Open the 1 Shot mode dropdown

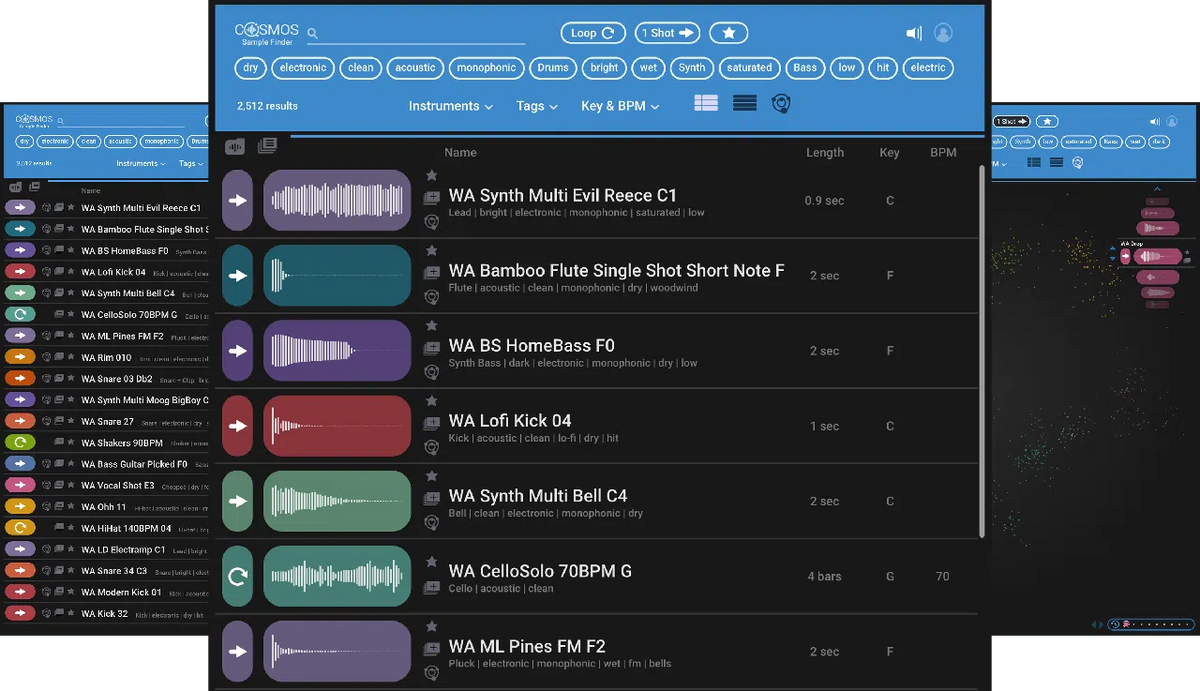click(x=666, y=32)
